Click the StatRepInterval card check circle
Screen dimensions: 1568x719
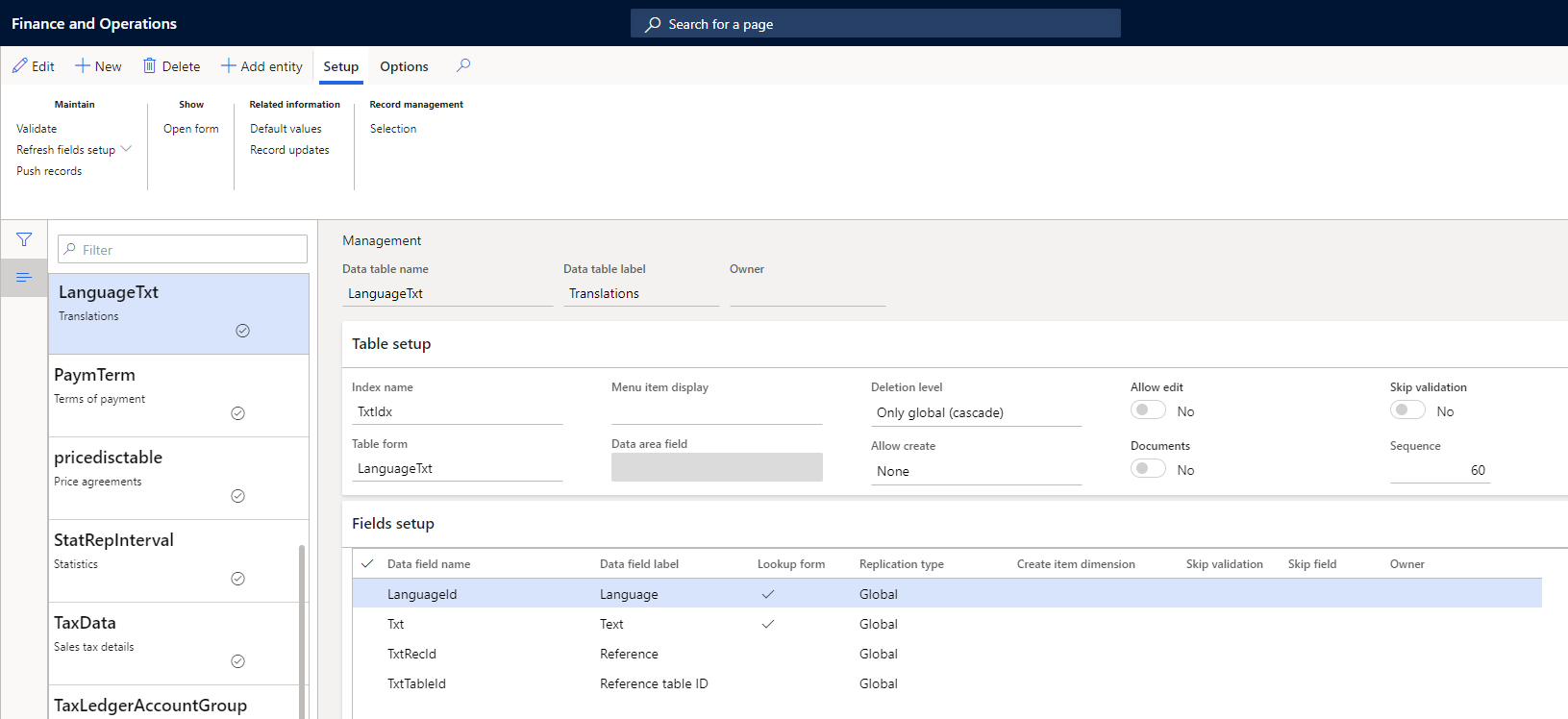click(237, 579)
